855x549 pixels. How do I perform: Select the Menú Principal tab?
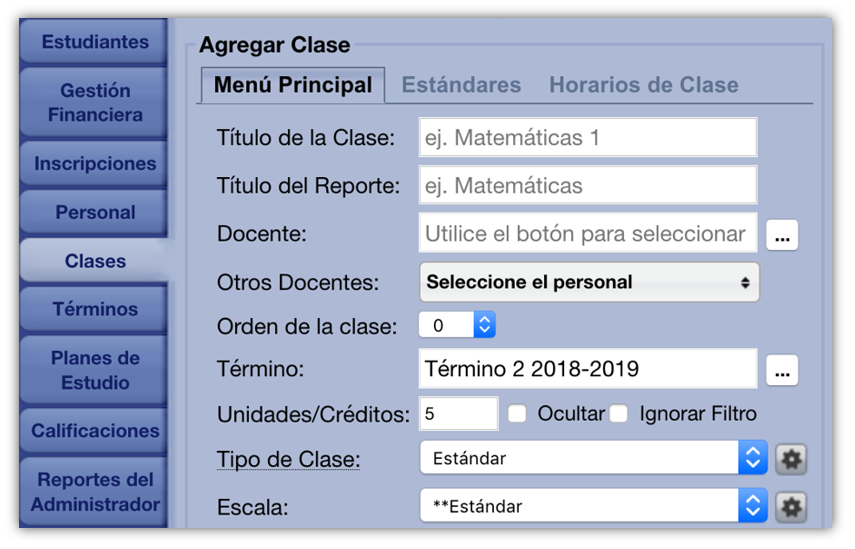click(293, 86)
